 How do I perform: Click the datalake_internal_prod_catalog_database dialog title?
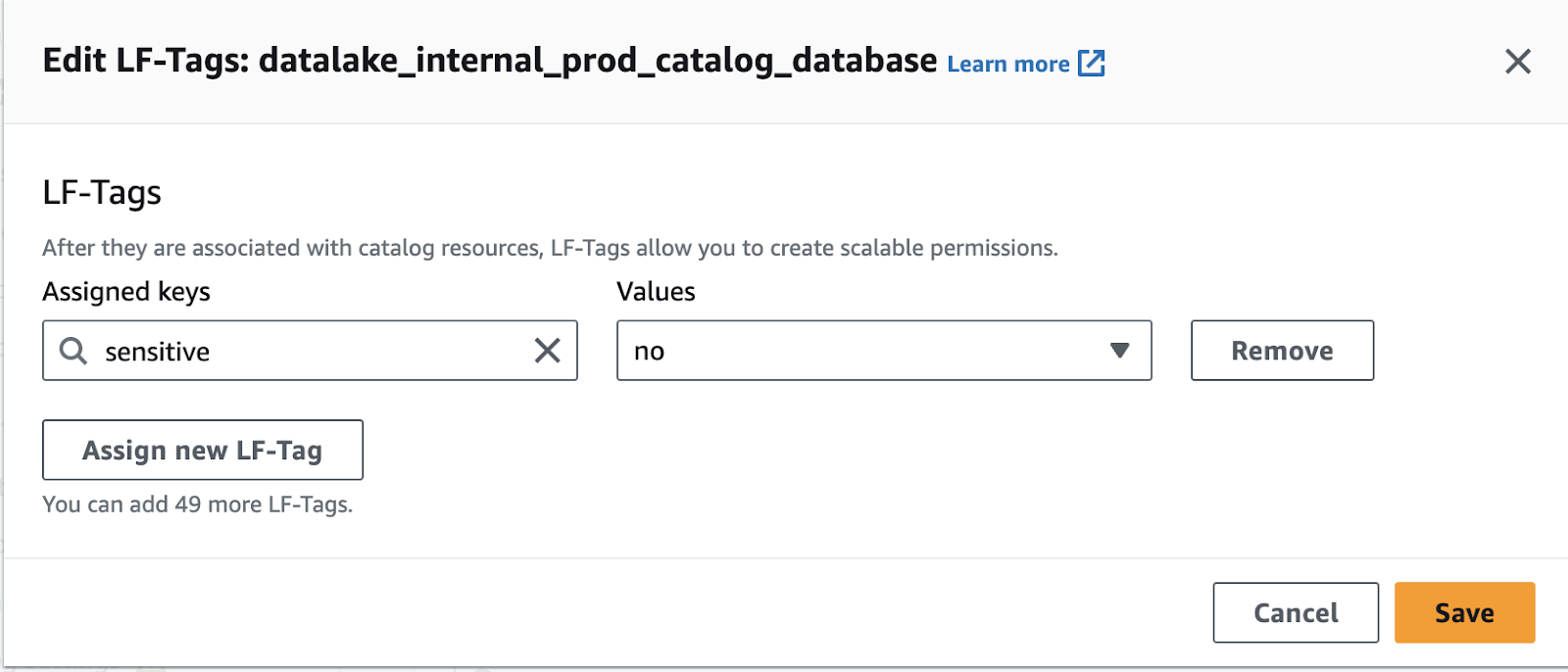(x=490, y=61)
